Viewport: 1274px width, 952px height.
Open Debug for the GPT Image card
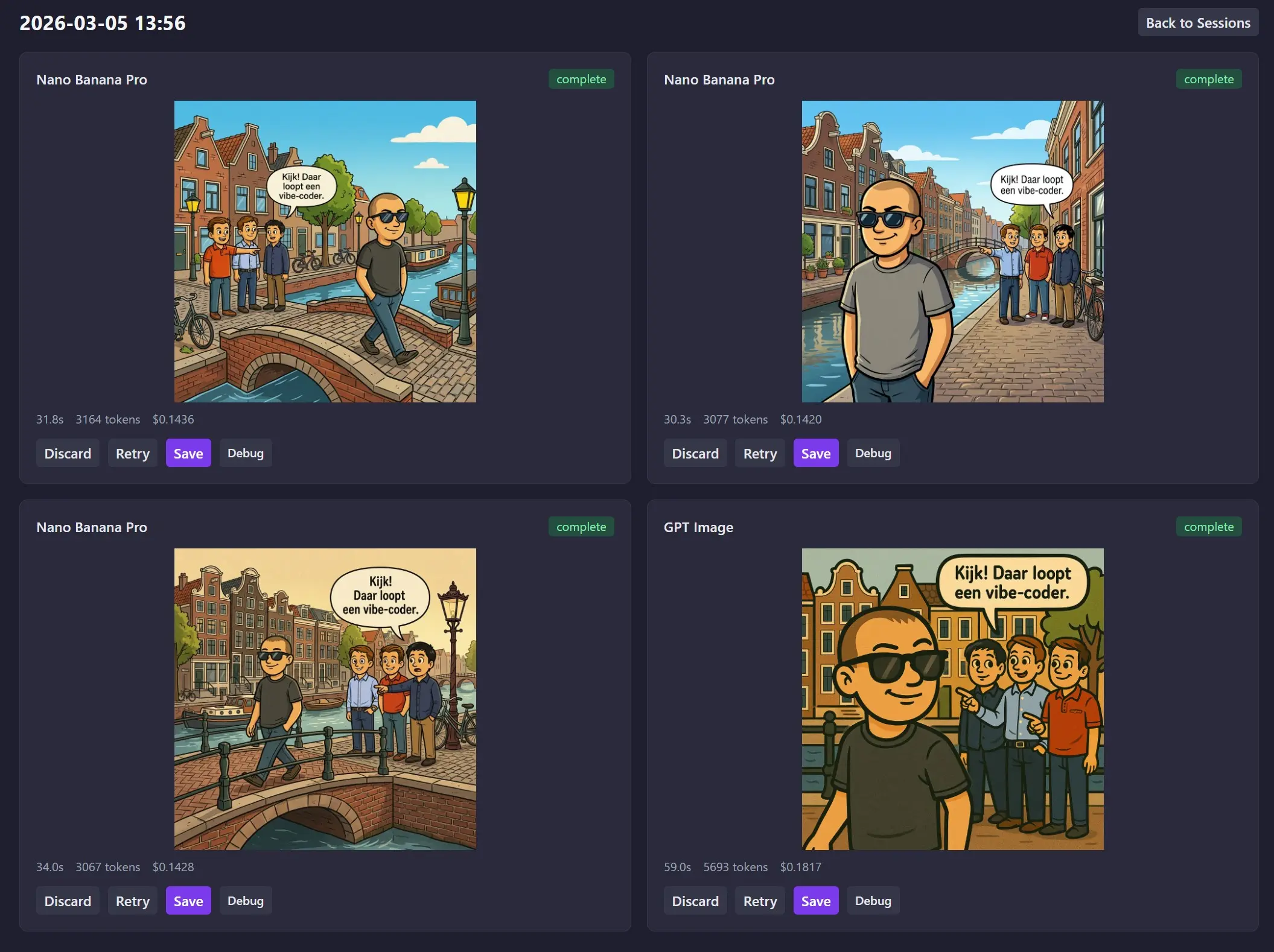click(x=873, y=901)
